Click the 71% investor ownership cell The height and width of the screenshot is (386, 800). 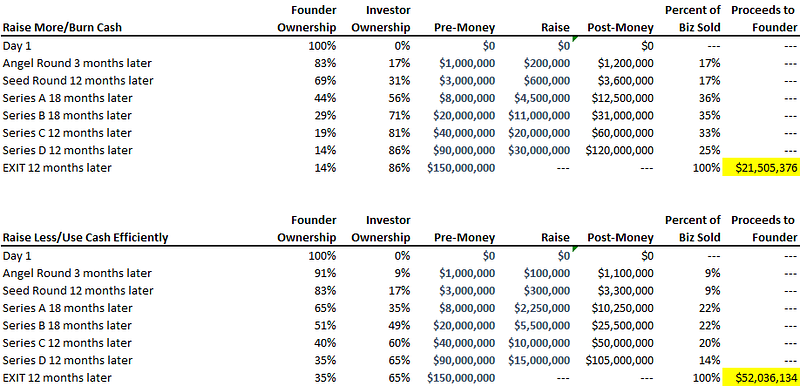(399, 115)
